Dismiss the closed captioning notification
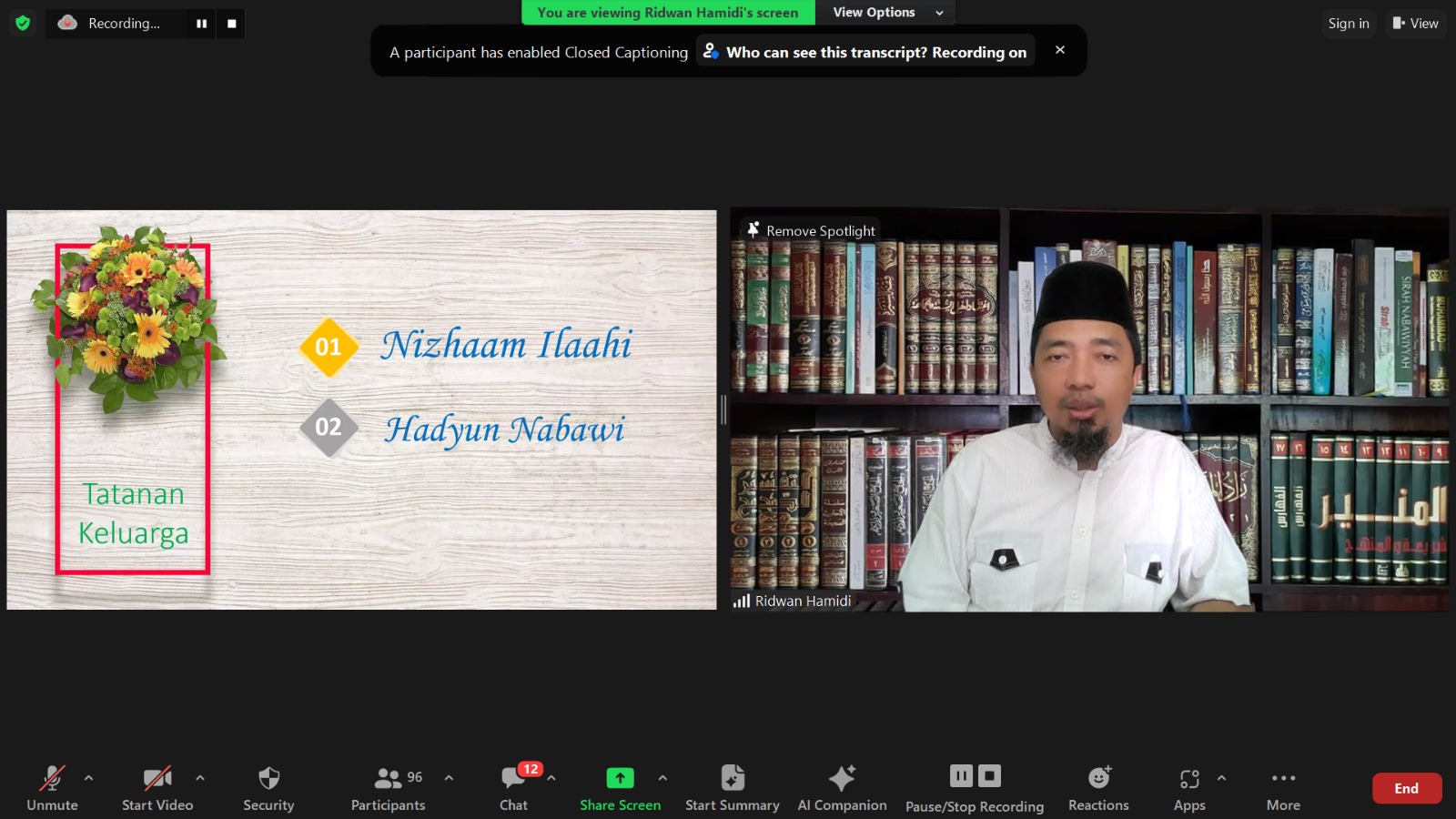The width and height of the screenshot is (1456, 819). pyautogui.click(x=1060, y=50)
